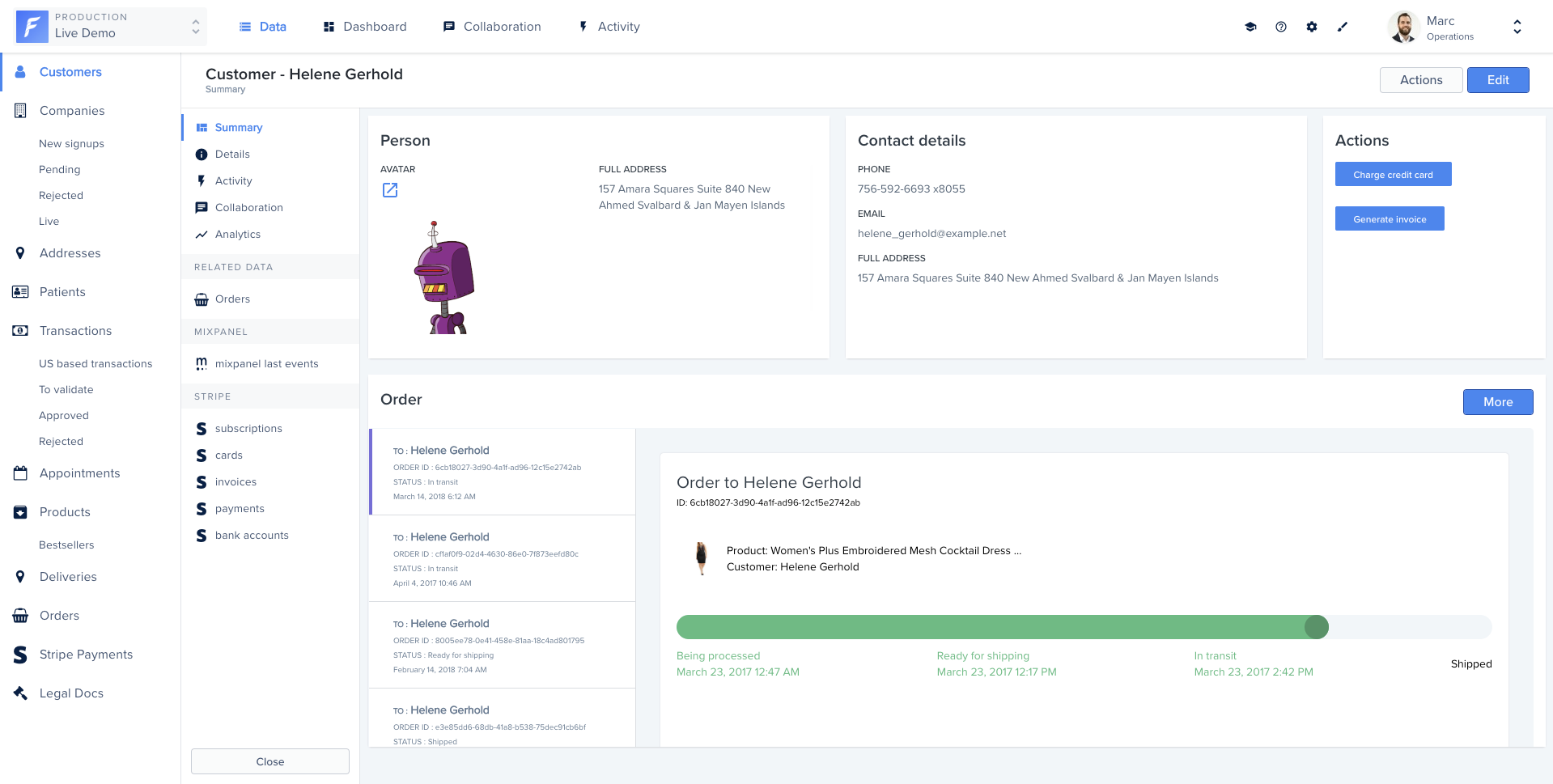
Task: Click the Charge credit card button
Action: tap(1393, 175)
